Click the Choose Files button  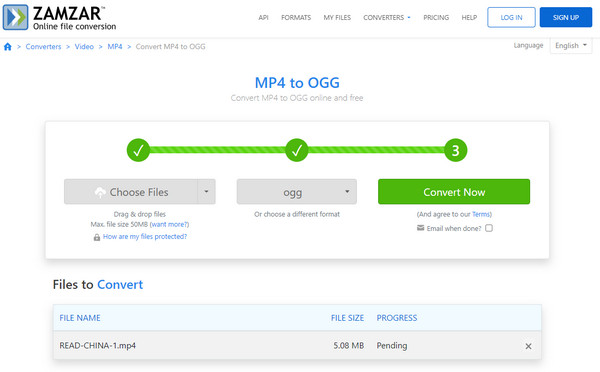[x=131, y=191]
